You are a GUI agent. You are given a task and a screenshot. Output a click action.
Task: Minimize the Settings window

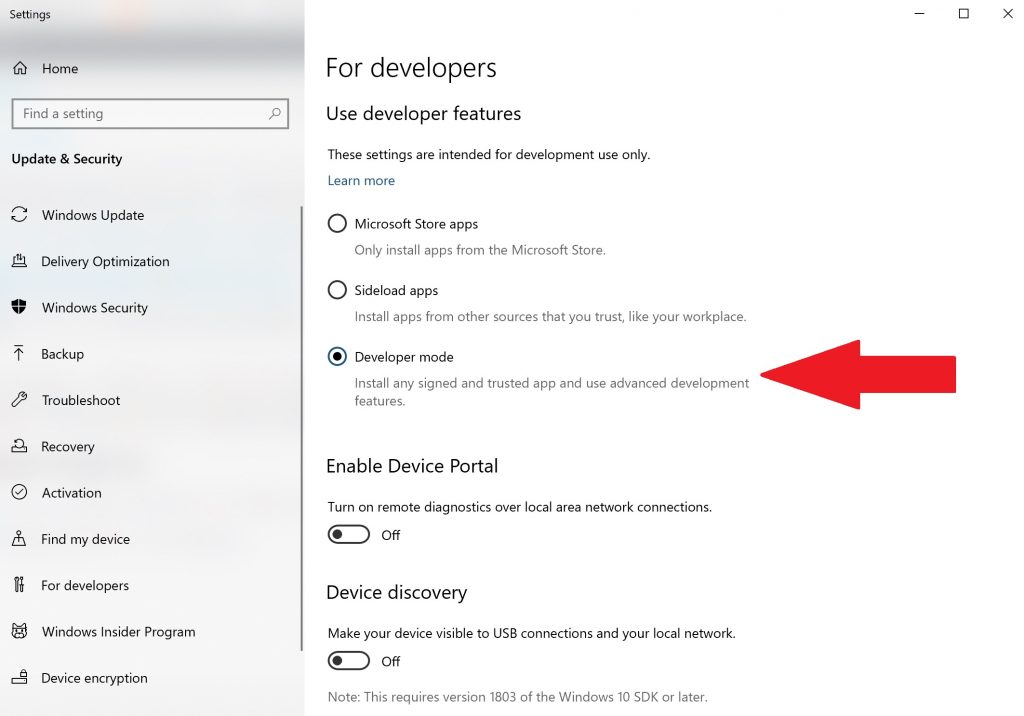[x=920, y=14]
